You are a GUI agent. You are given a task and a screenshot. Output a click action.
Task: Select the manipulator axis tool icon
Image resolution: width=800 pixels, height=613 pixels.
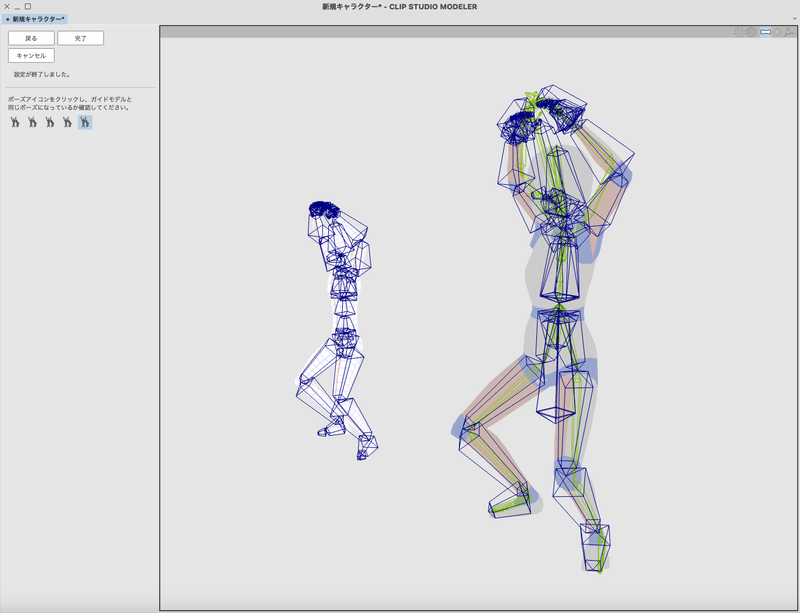coord(789,31)
